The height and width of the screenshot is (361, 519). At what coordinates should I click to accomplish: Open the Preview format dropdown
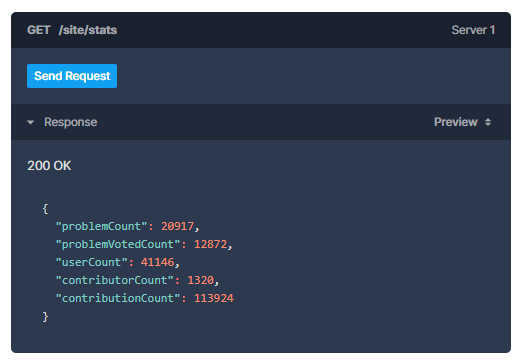pyautogui.click(x=462, y=122)
